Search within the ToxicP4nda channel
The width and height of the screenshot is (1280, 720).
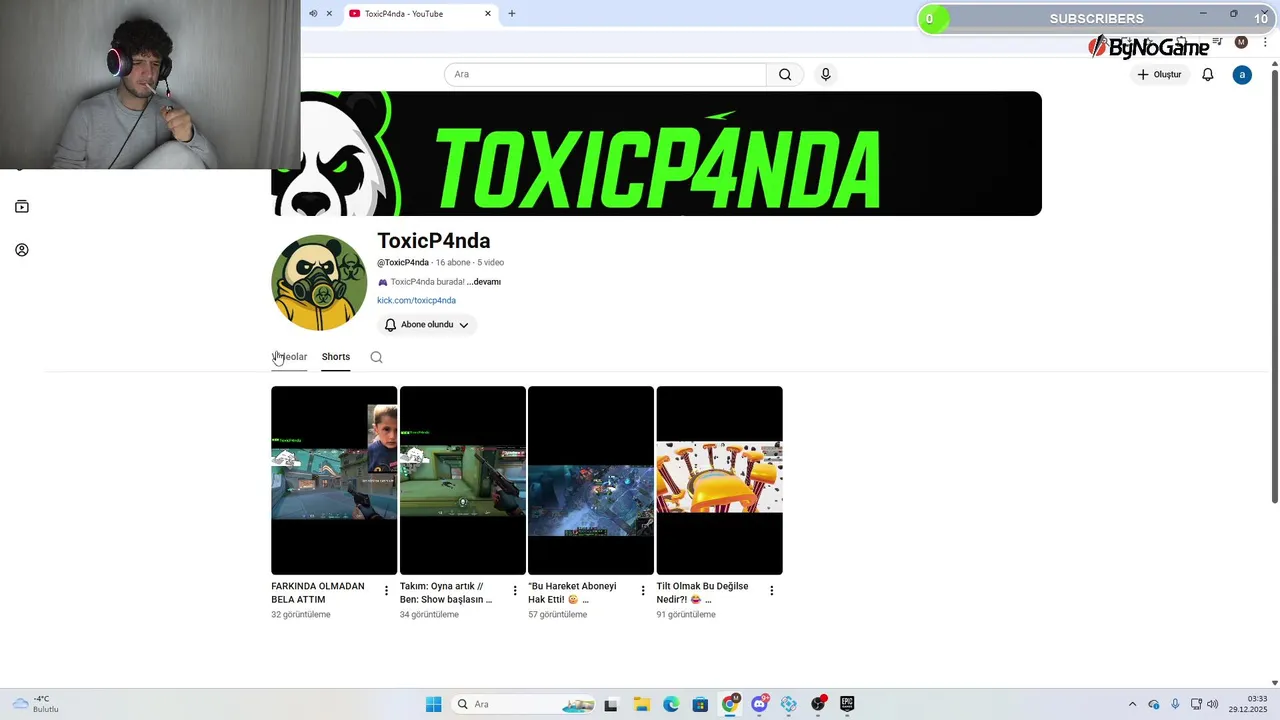click(376, 357)
